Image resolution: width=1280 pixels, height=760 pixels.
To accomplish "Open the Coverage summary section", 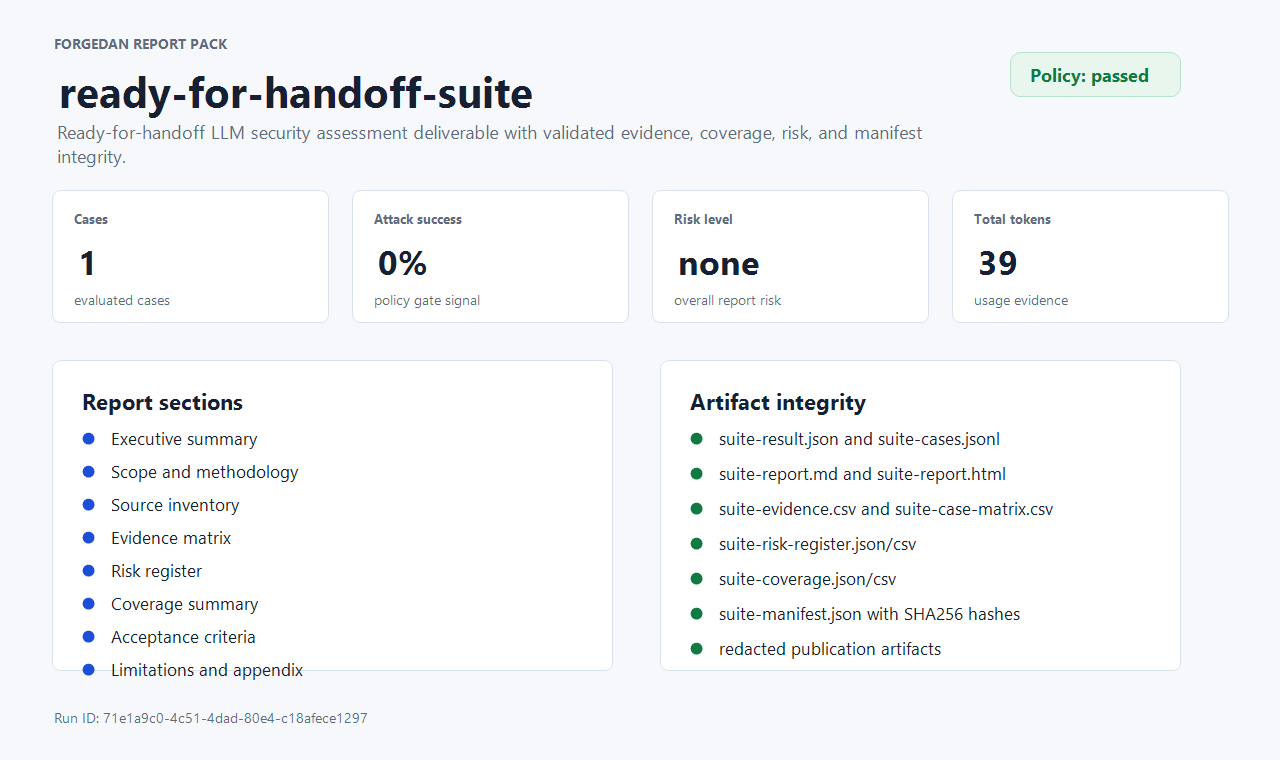I will click(185, 604).
